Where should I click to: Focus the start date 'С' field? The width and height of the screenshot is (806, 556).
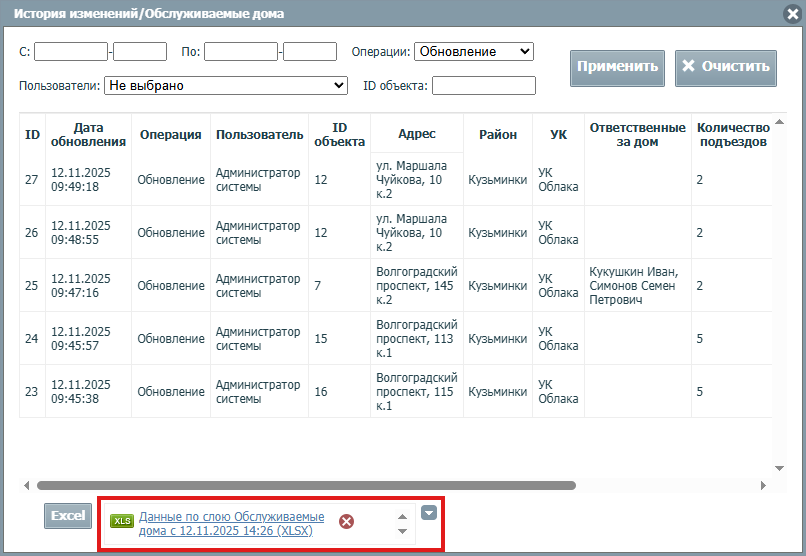click(x=71, y=51)
